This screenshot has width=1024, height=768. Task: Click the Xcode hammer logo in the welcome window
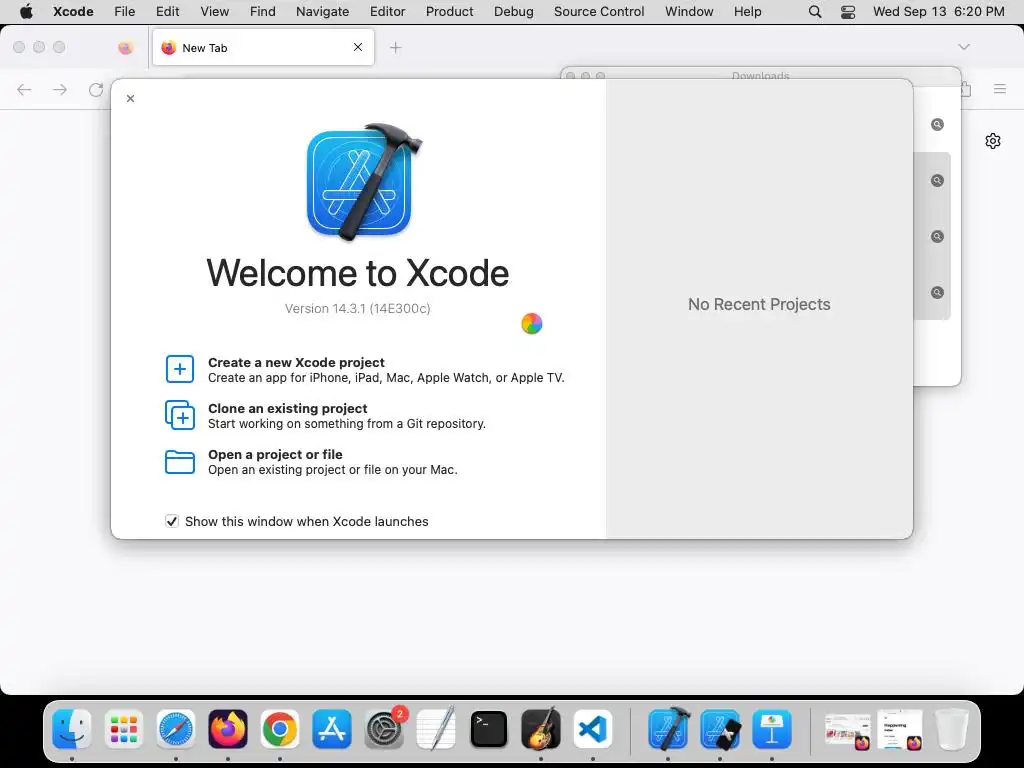364,182
